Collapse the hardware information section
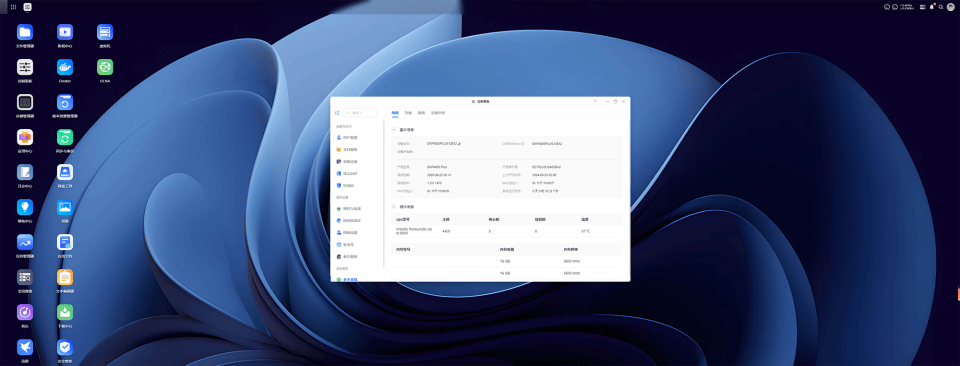The width and height of the screenshot is (960, 366). [394, 207]
